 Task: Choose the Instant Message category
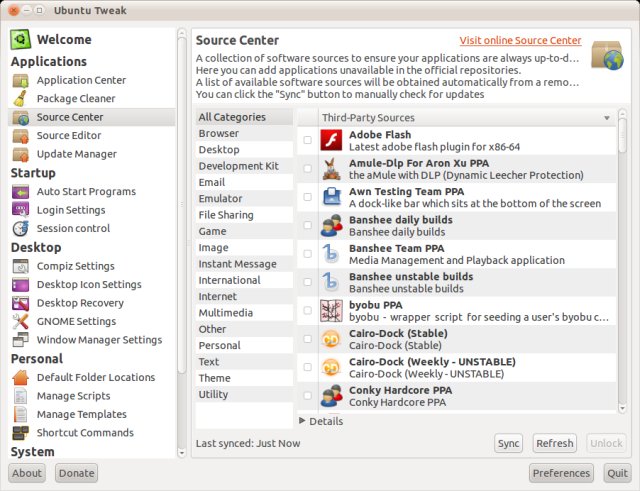click(244, 264)
